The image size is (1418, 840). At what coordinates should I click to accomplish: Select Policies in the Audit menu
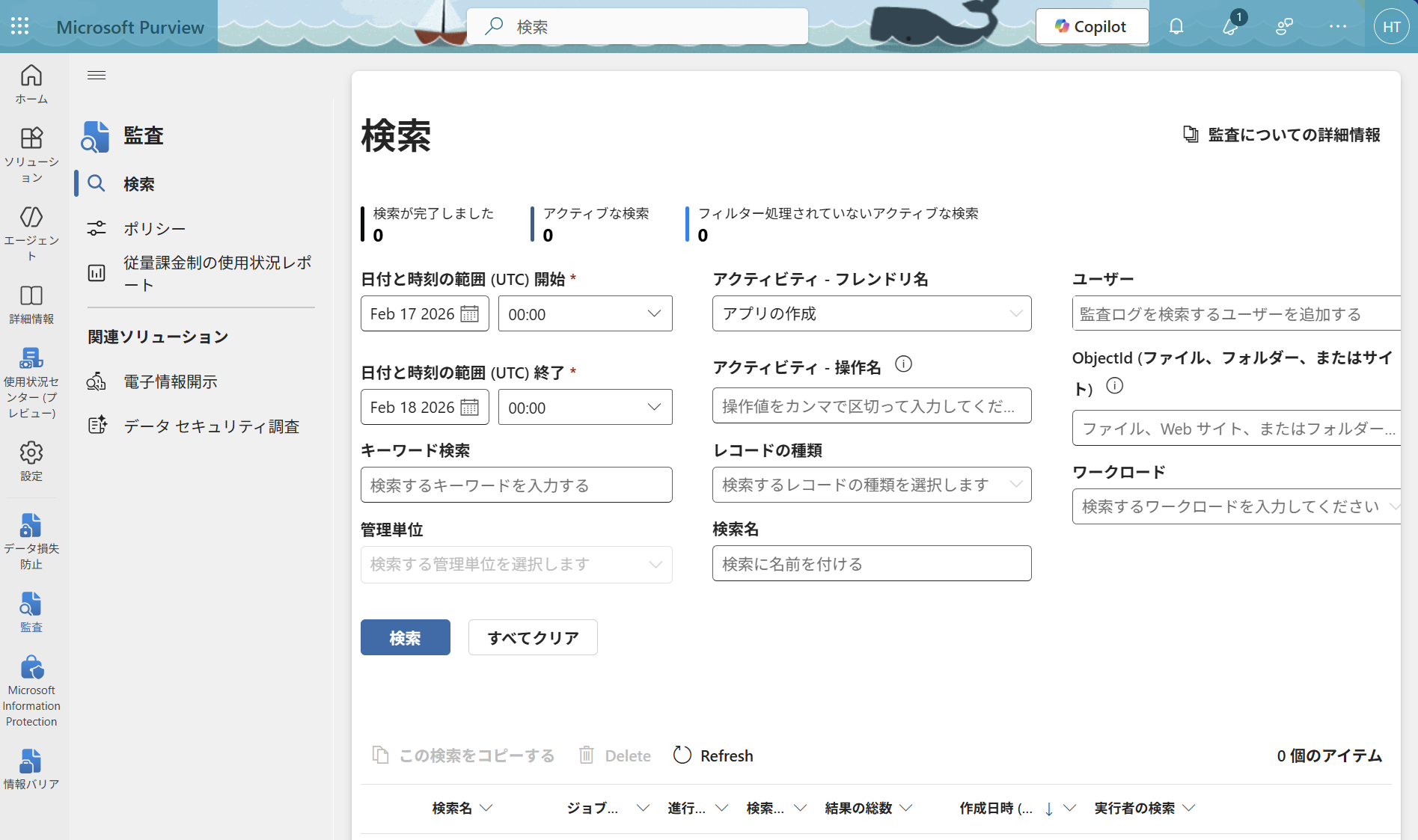coord(154,229)
